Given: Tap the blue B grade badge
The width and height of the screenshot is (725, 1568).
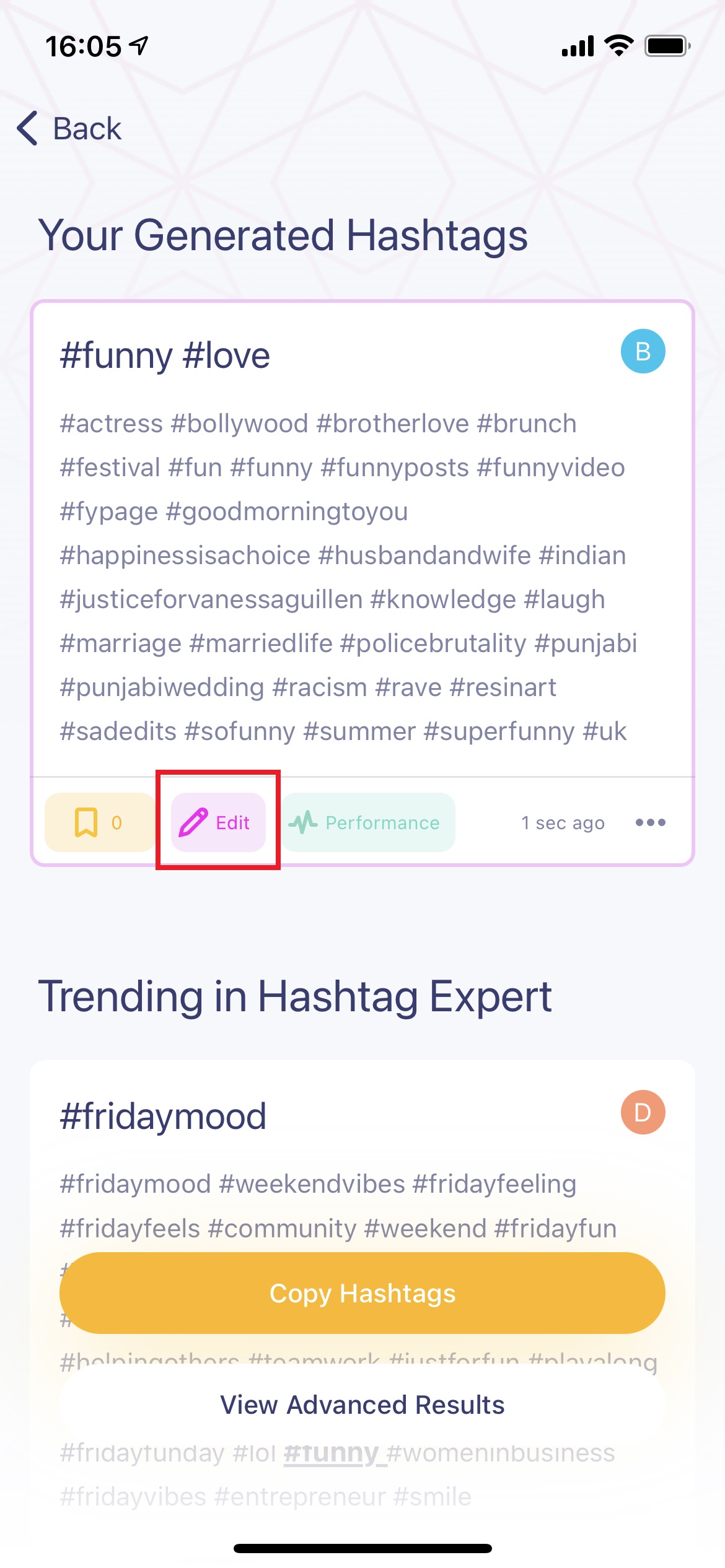Looking at the screenshot, I should coord(643,351).
